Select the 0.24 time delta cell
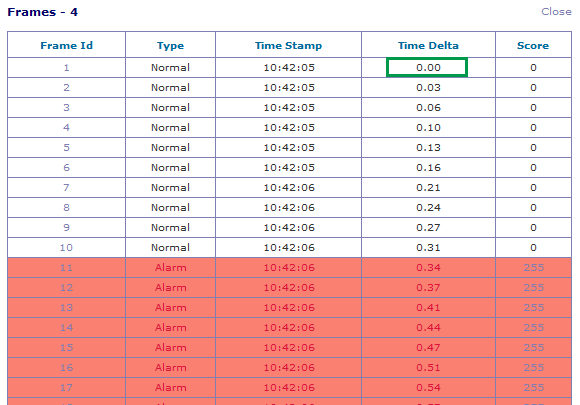 428,207
